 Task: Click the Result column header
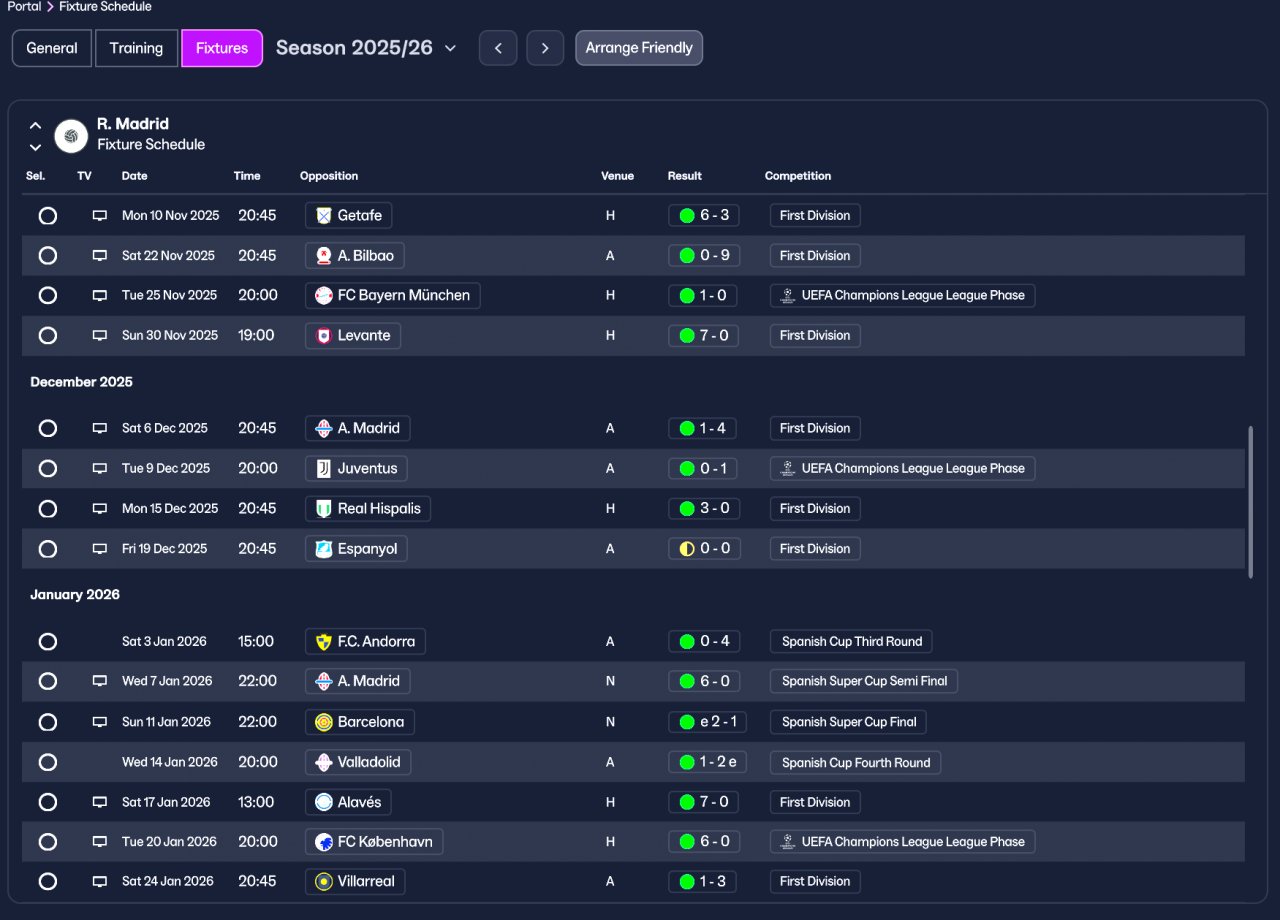pyautogui.click(x=685, y=176)
